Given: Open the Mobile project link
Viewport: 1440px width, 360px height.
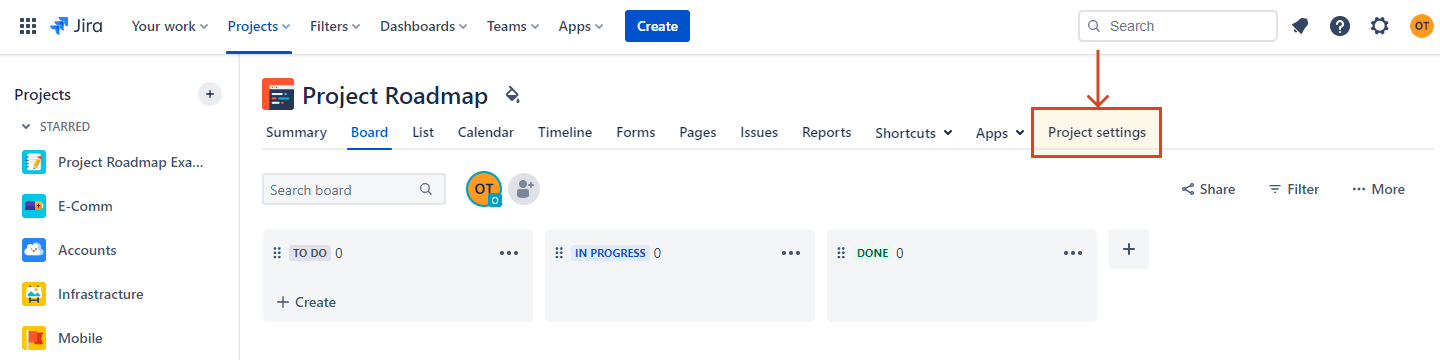Looking at the screenshot, I should coord(80,338).
